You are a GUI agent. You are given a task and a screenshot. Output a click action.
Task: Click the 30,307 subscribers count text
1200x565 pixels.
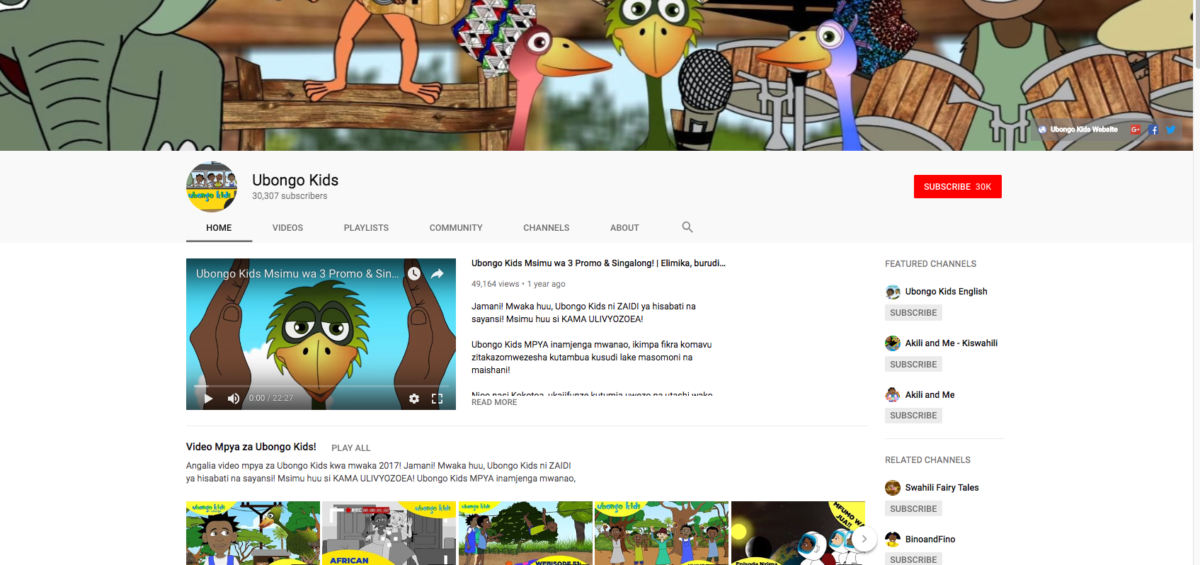pos(290,196)
